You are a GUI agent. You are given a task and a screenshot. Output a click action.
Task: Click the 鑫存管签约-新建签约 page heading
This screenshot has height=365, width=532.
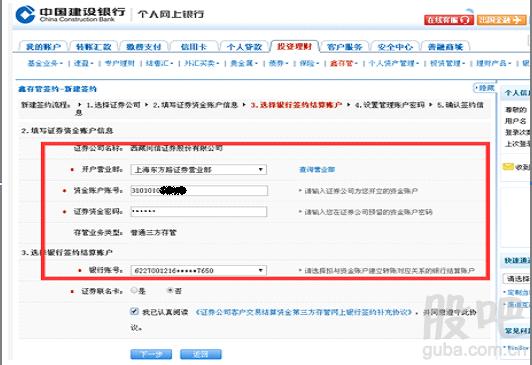57,89
